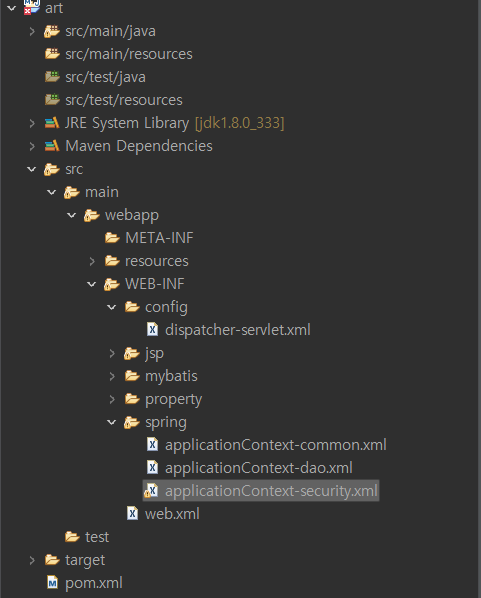Click the test folder icon
This screenshot has height=598, width=481.
[x=72, y=537]
